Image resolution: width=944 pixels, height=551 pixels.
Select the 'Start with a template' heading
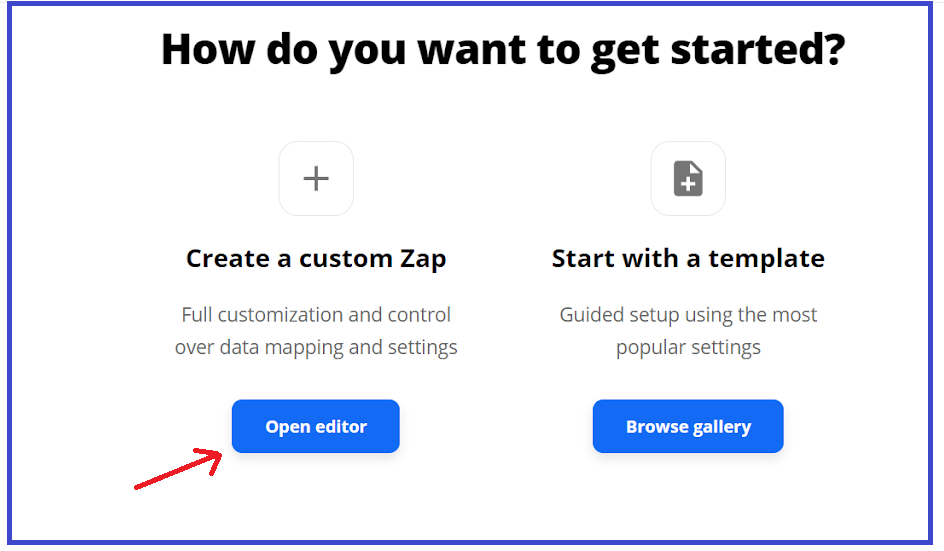[688, 259]
